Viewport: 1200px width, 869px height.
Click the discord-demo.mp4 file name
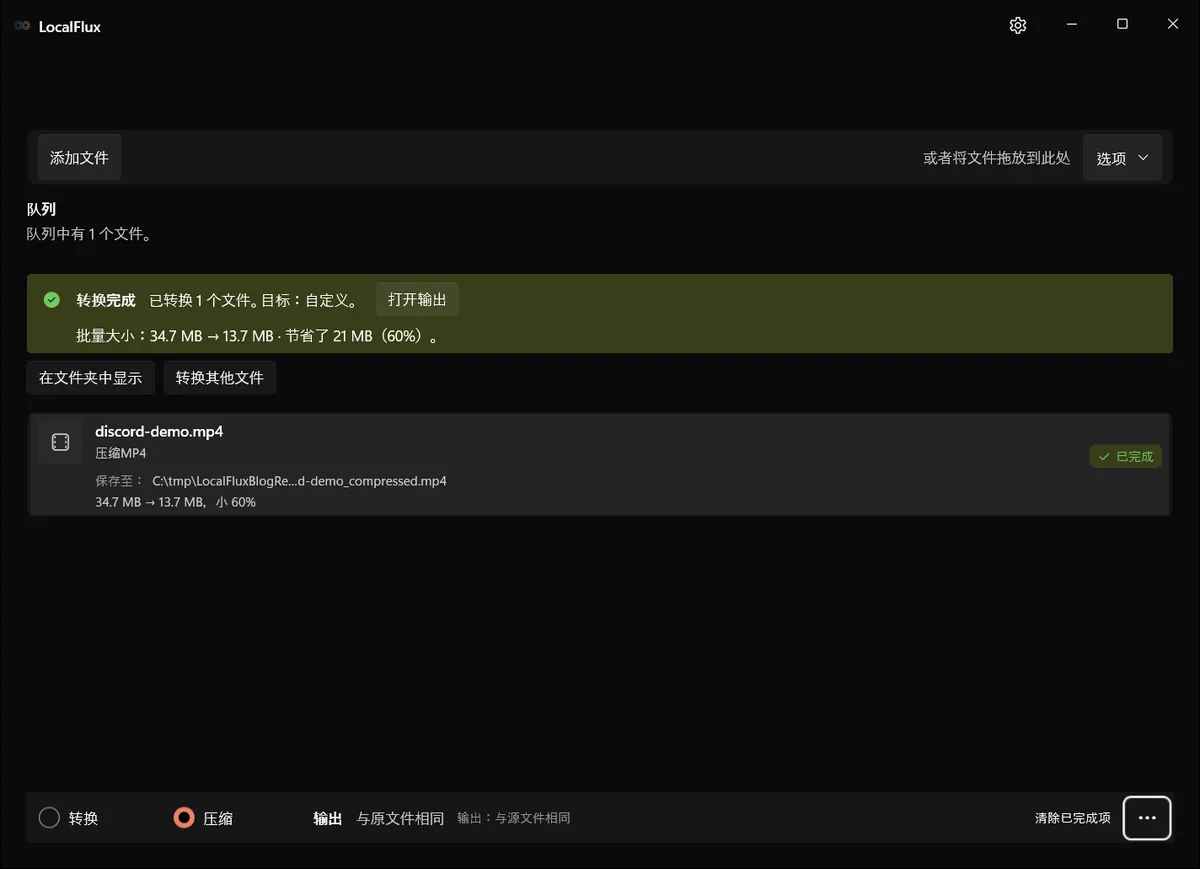[159, 432]
